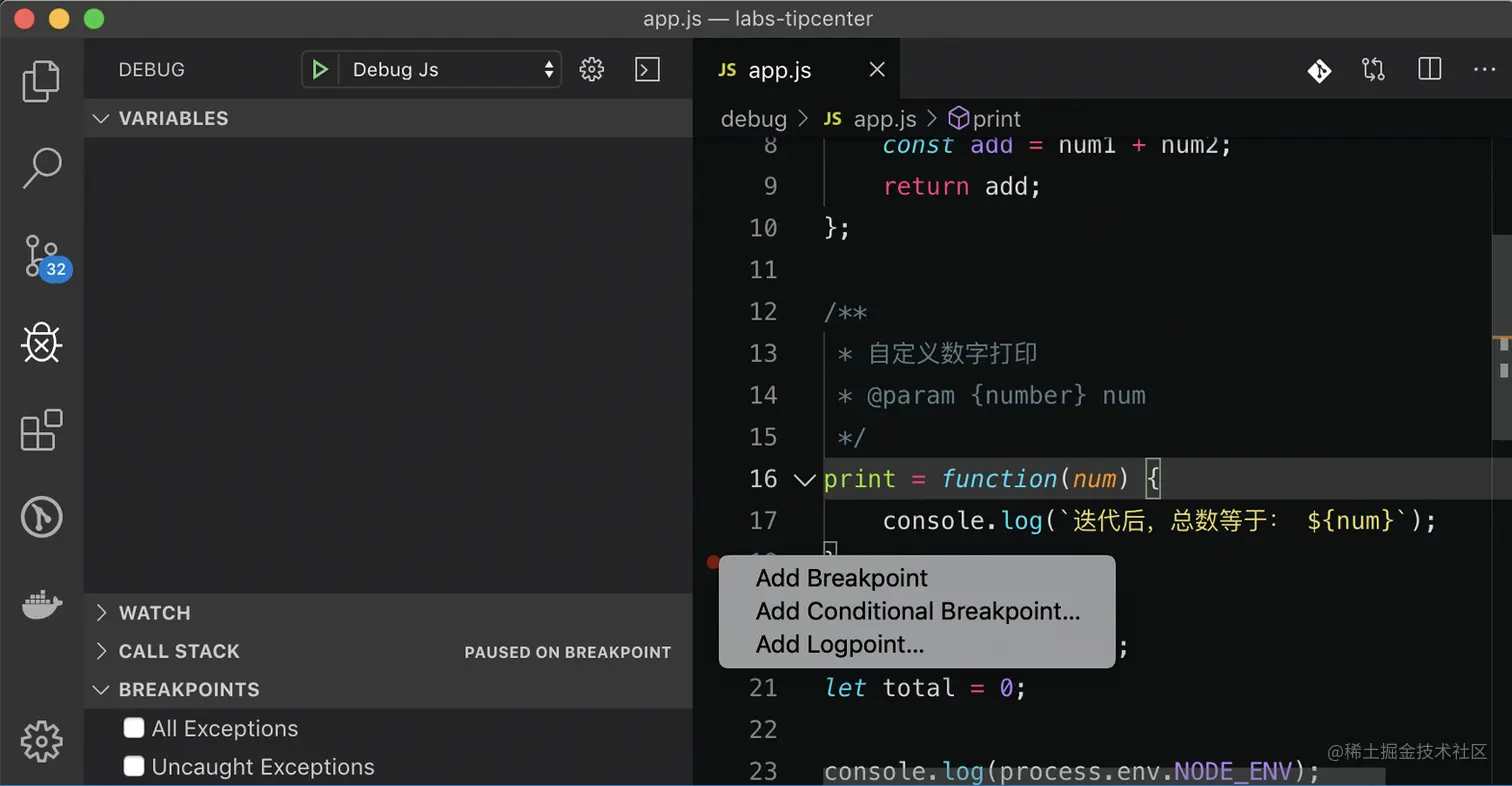Click line number 13 in the gutter
This screenshot has width=1512, height=786.
pyautogui.click(x=763, y=353)
